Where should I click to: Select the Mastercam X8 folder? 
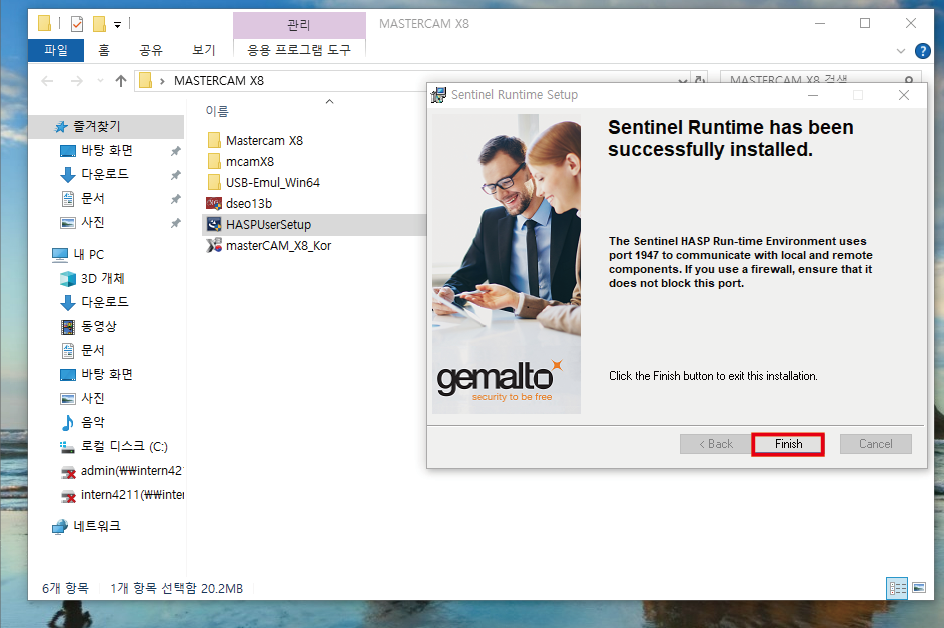click(x=264, y=140)
